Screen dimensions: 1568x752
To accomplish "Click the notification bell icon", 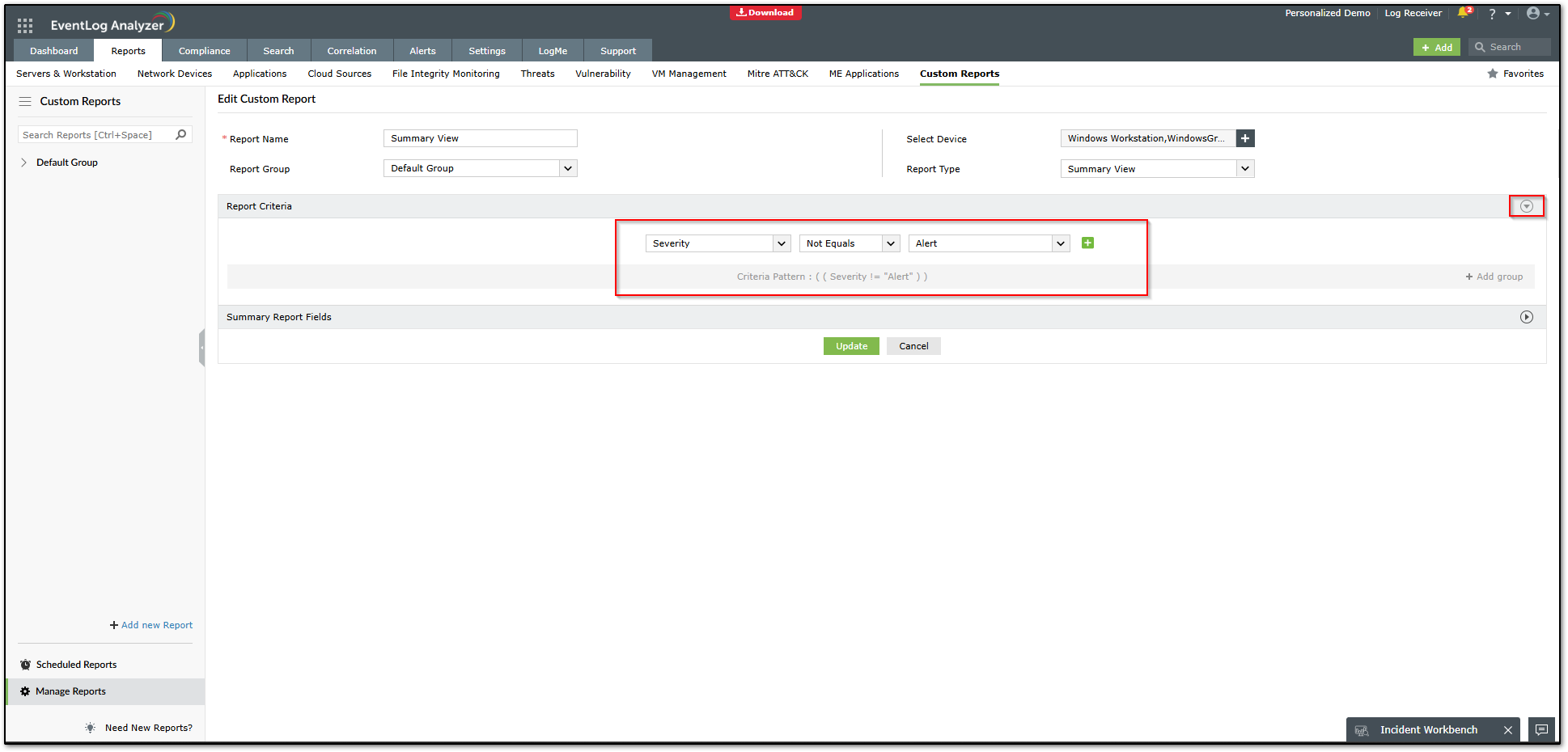I will [1464, 13].
